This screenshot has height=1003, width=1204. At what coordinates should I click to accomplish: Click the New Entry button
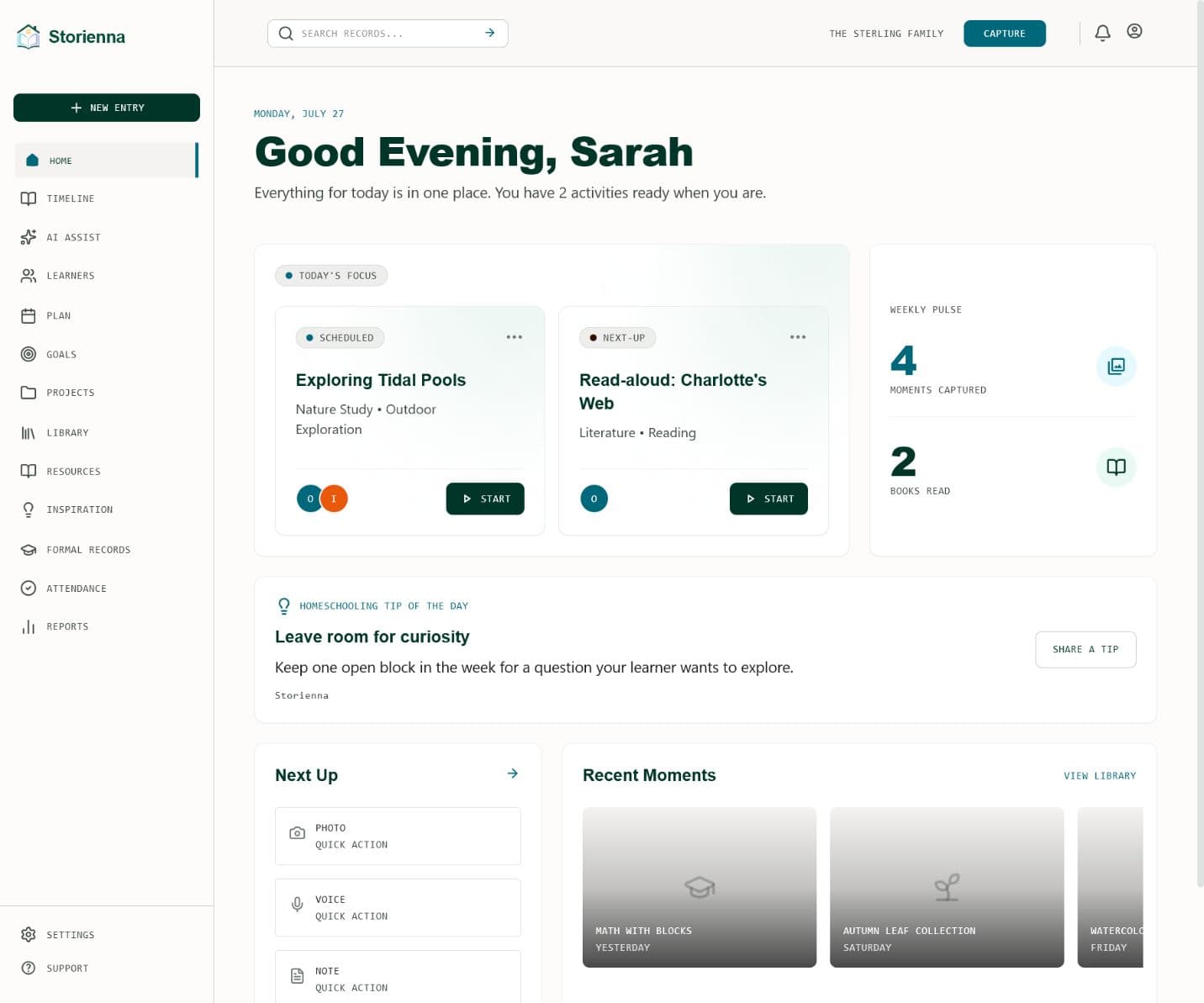click(107, 108)
